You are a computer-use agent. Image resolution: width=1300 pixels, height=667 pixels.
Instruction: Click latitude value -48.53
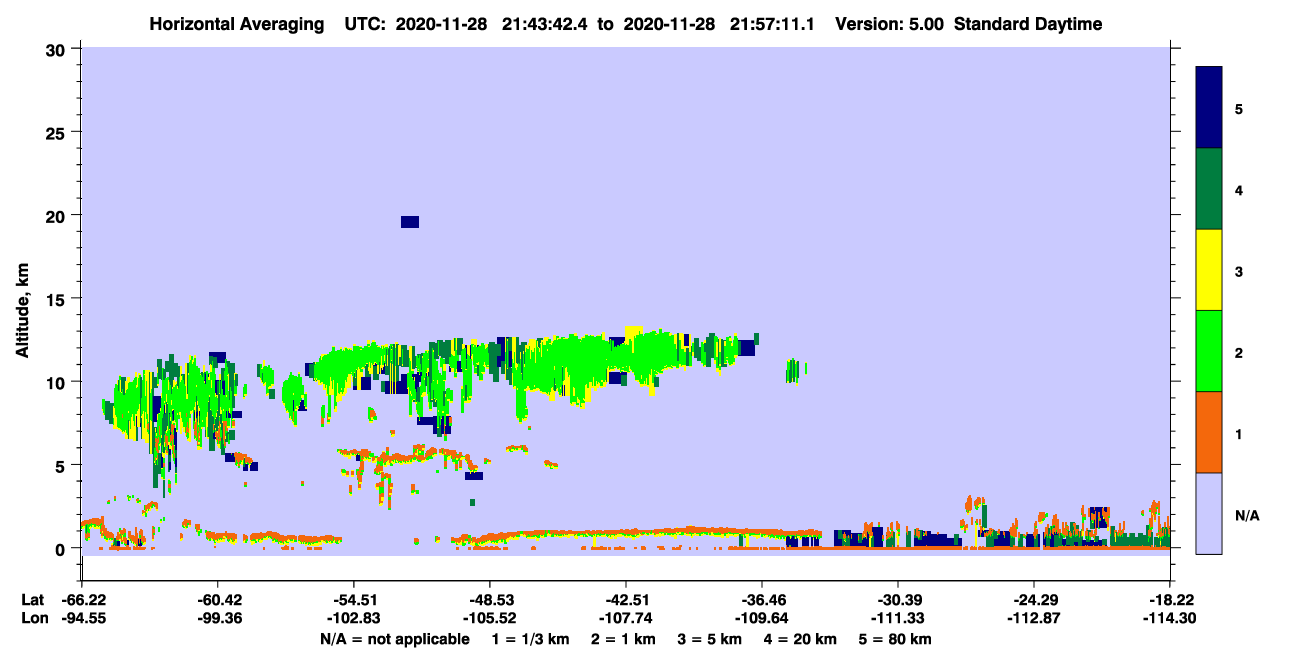pos(489,600)
